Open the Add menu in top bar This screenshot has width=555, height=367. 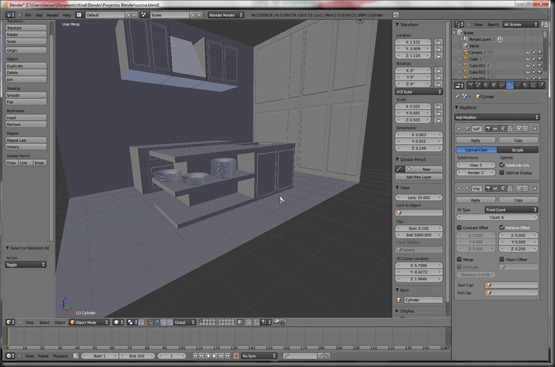pyautogui.click(x=39, y=15)
